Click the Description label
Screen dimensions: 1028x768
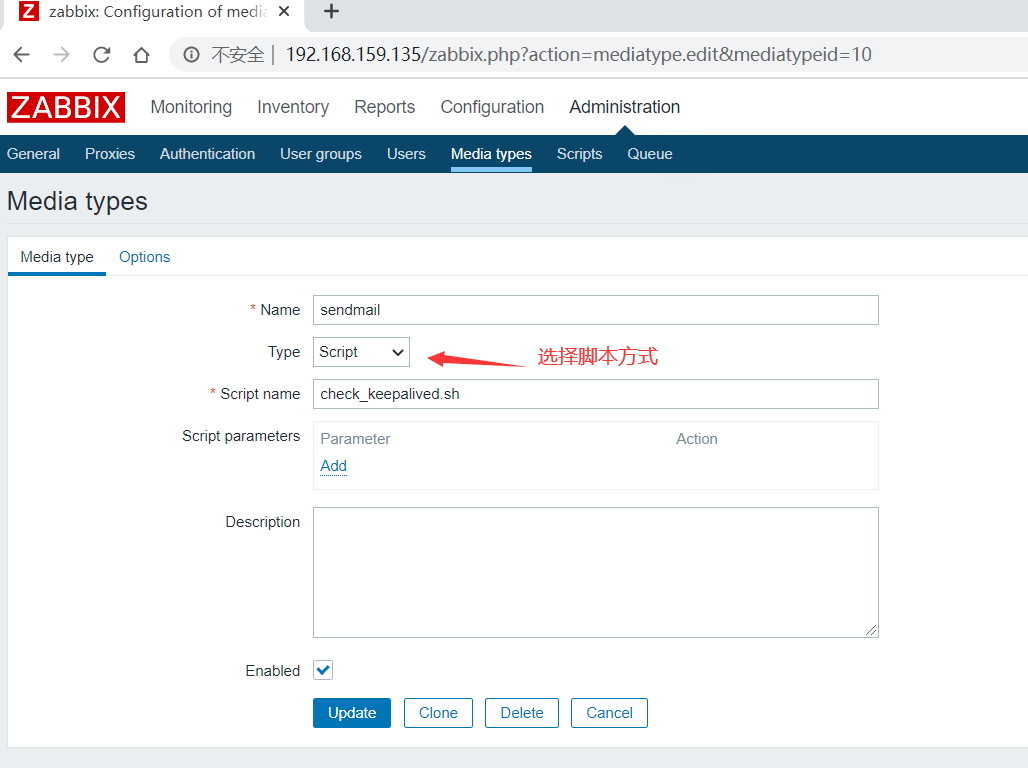coord(262,522)
